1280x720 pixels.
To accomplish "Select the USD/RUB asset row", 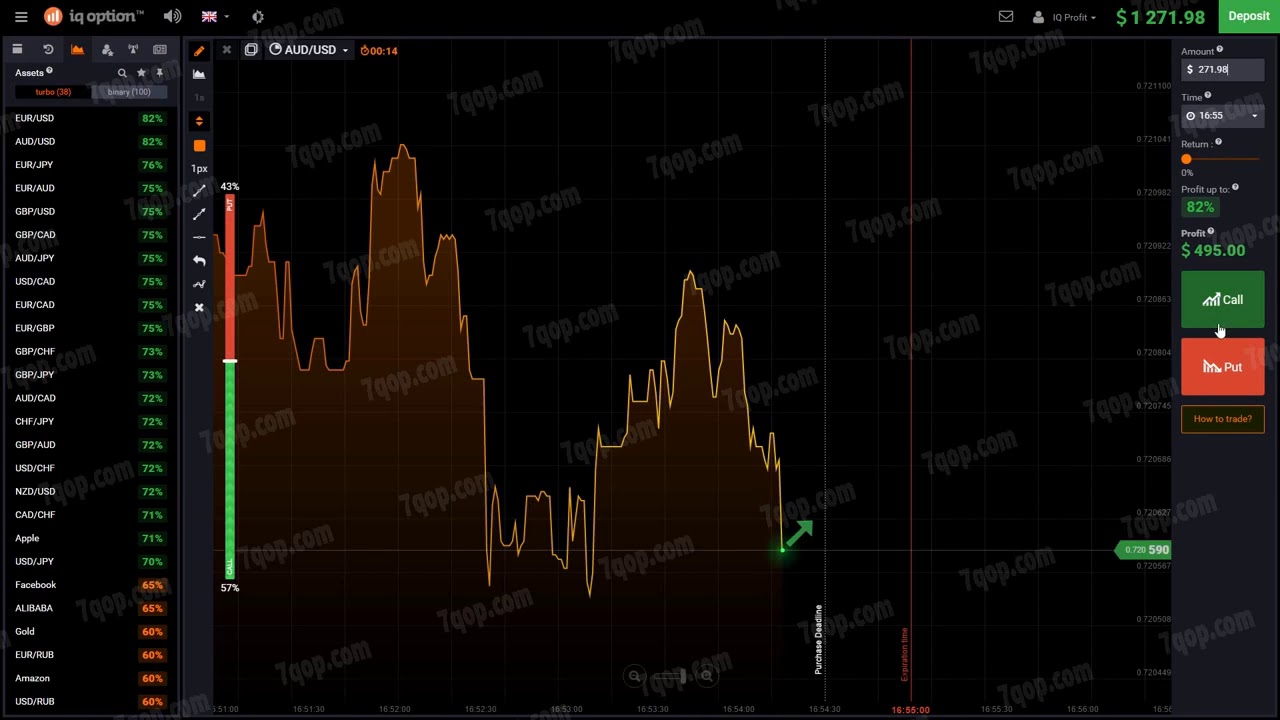I will pos(90,701).
